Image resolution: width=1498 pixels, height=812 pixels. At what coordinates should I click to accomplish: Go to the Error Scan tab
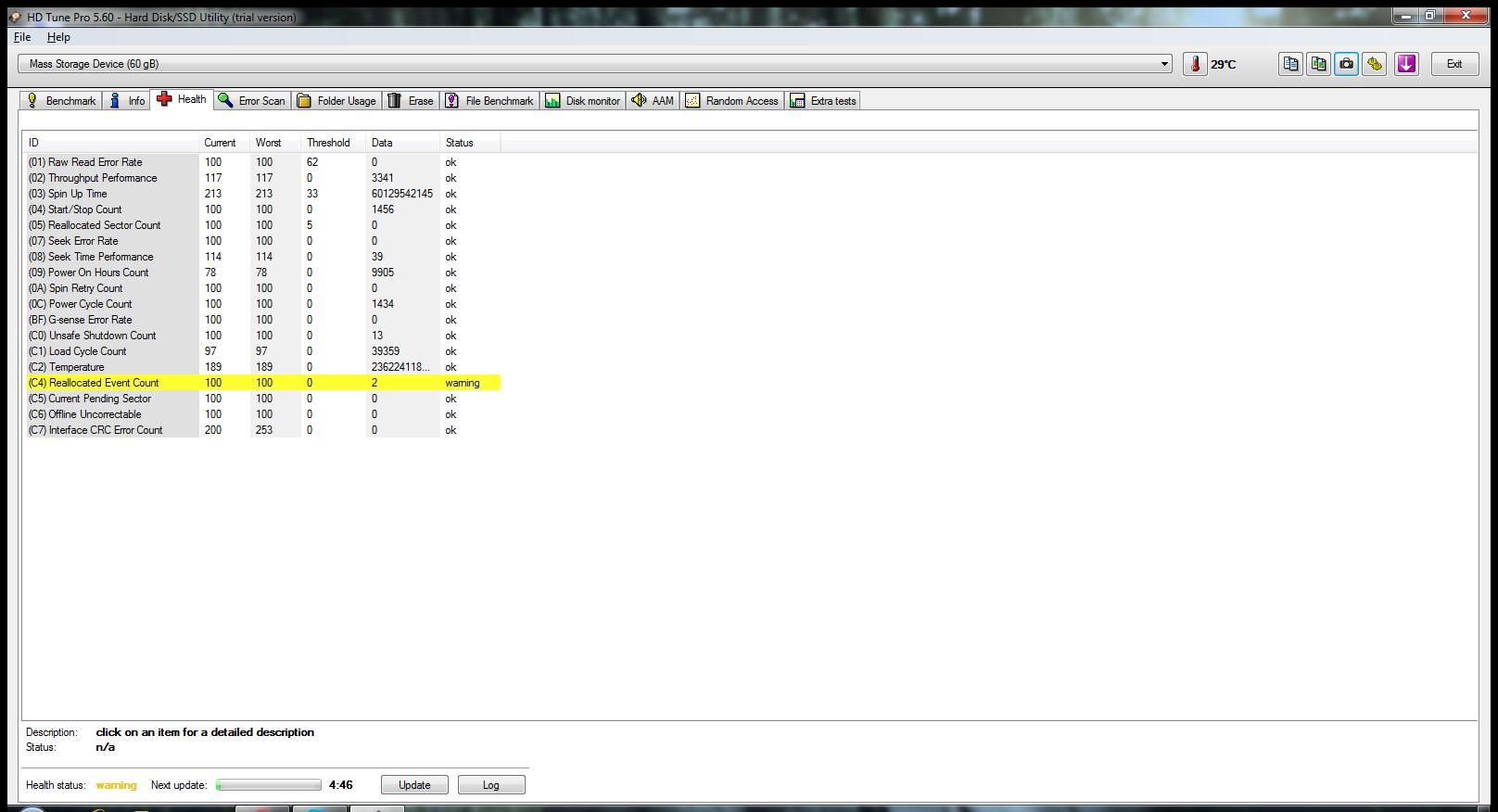tap(252, 101)
